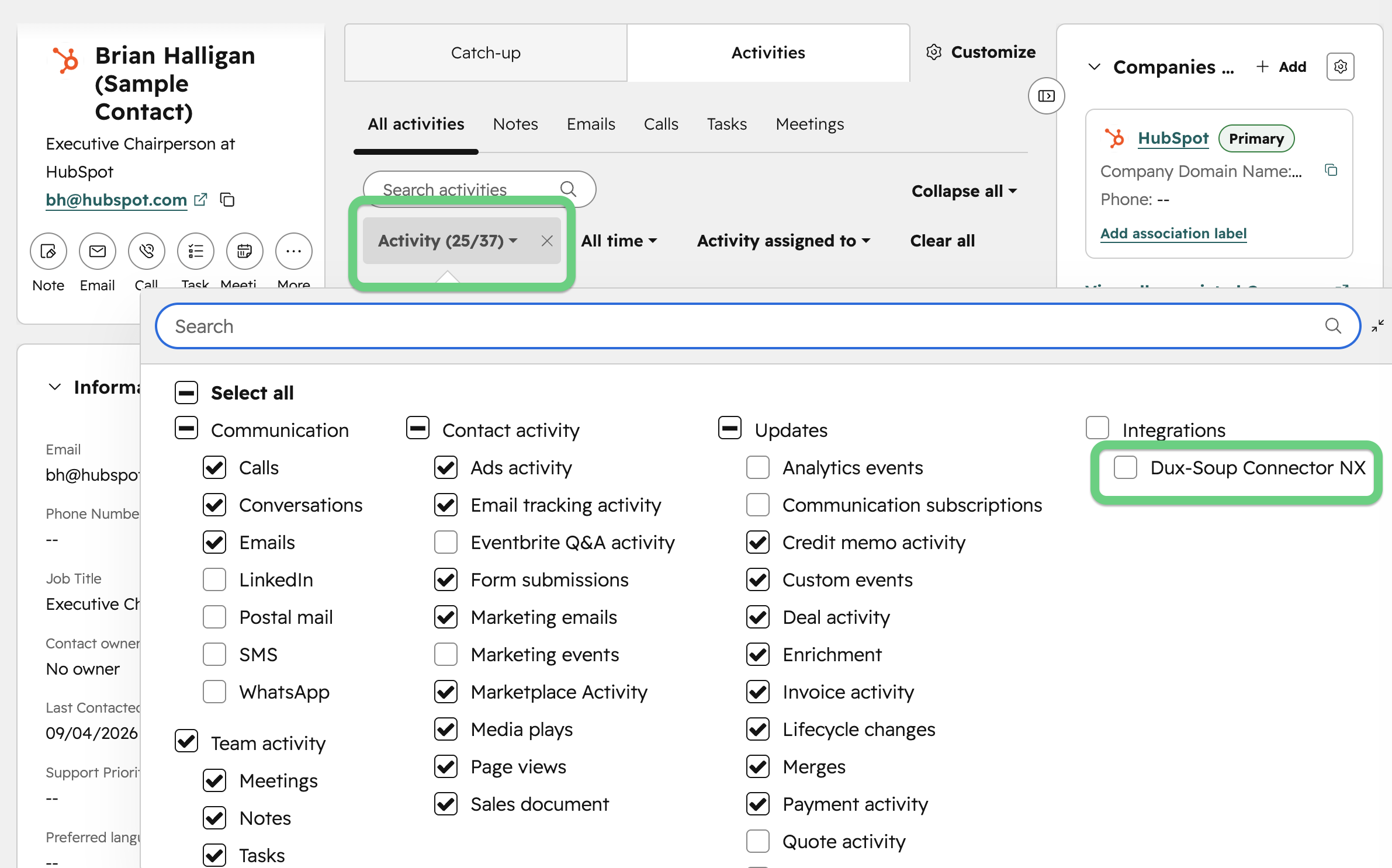The width and height of the screenshot is (1392, 868).
Task: Click the magnifier in Search activities box
Action: [x=568, y=189]
